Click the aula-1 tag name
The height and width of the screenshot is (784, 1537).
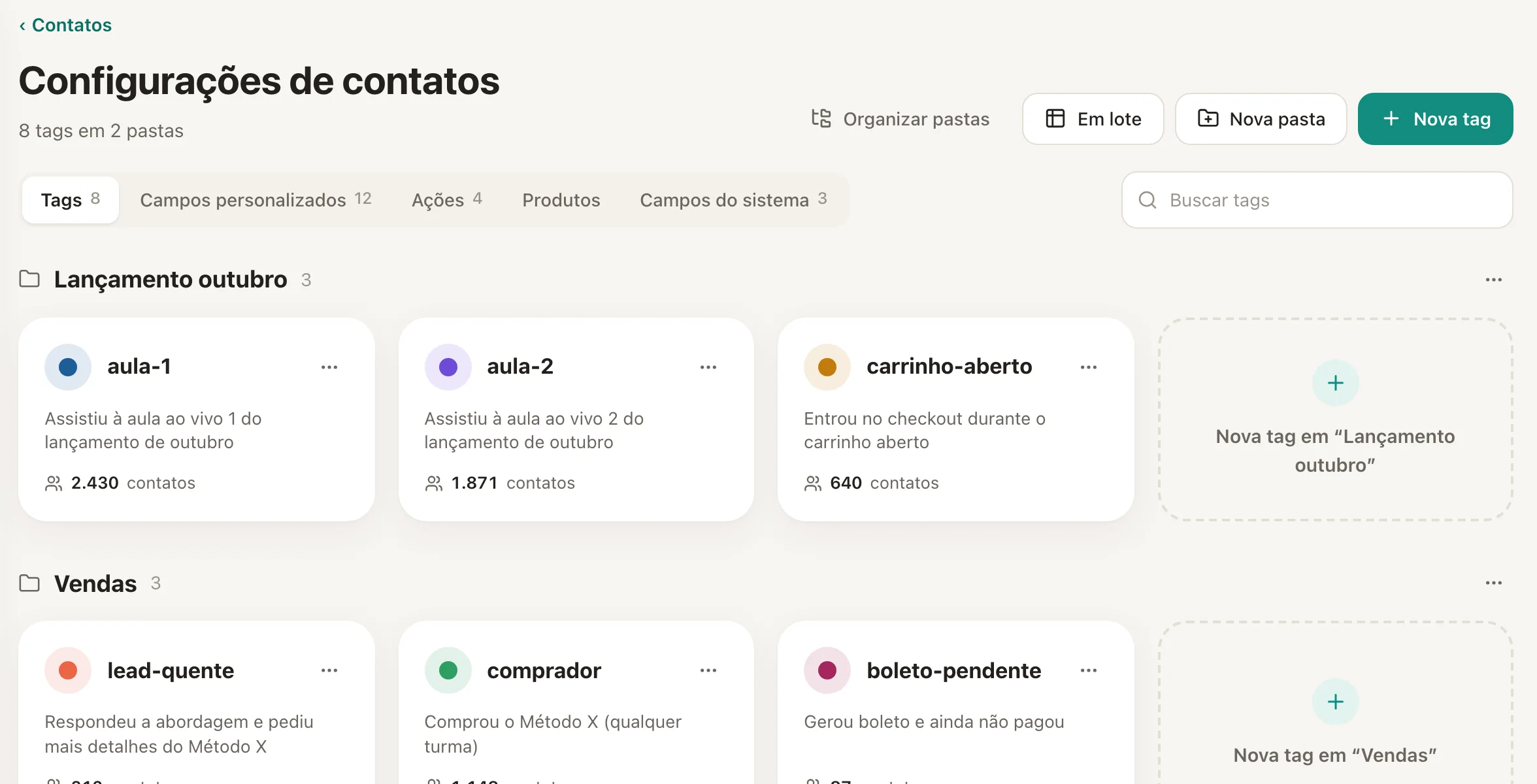click(x=139, y=367)
